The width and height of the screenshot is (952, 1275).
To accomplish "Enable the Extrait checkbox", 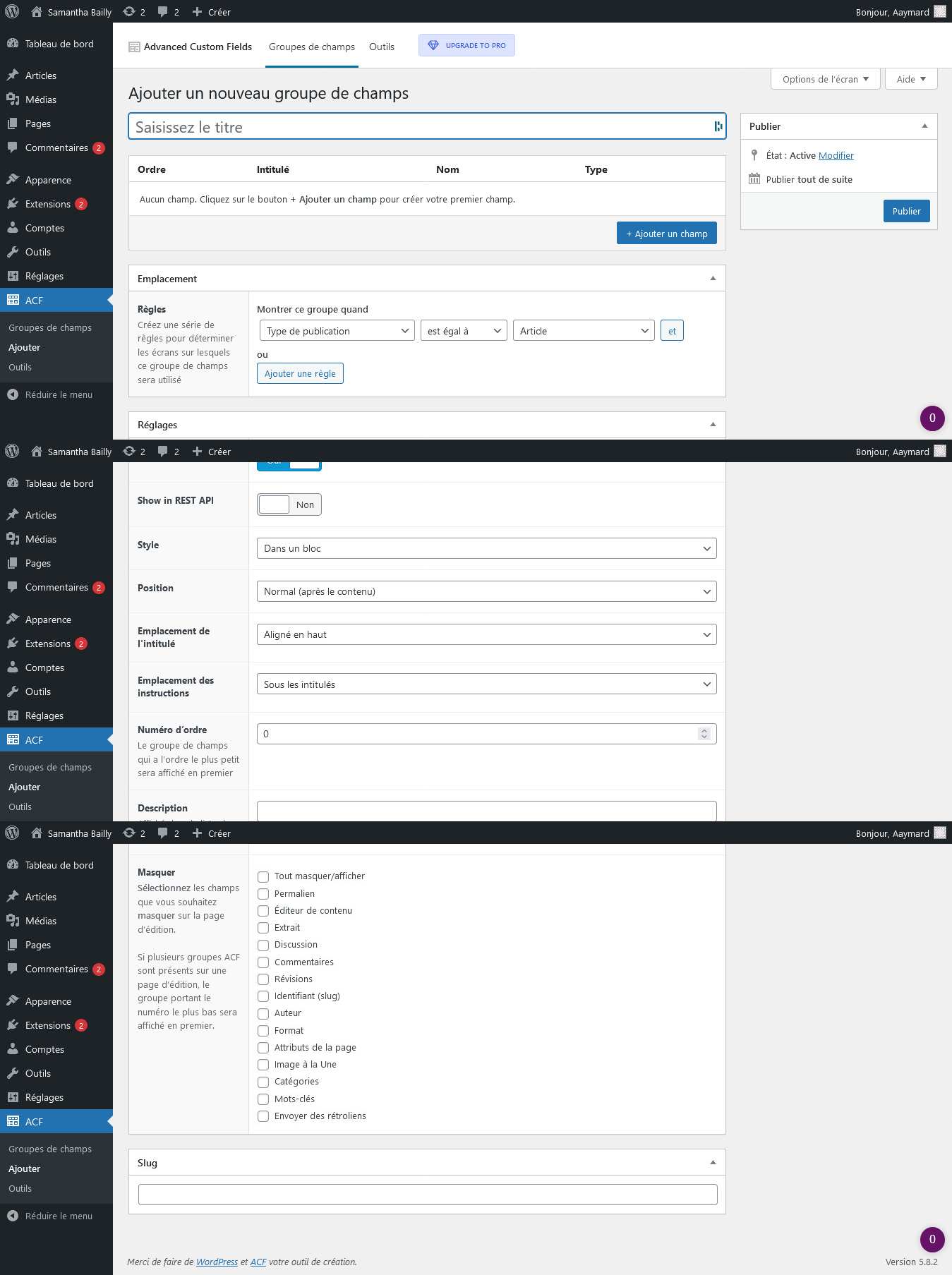I will pos(263,928).
